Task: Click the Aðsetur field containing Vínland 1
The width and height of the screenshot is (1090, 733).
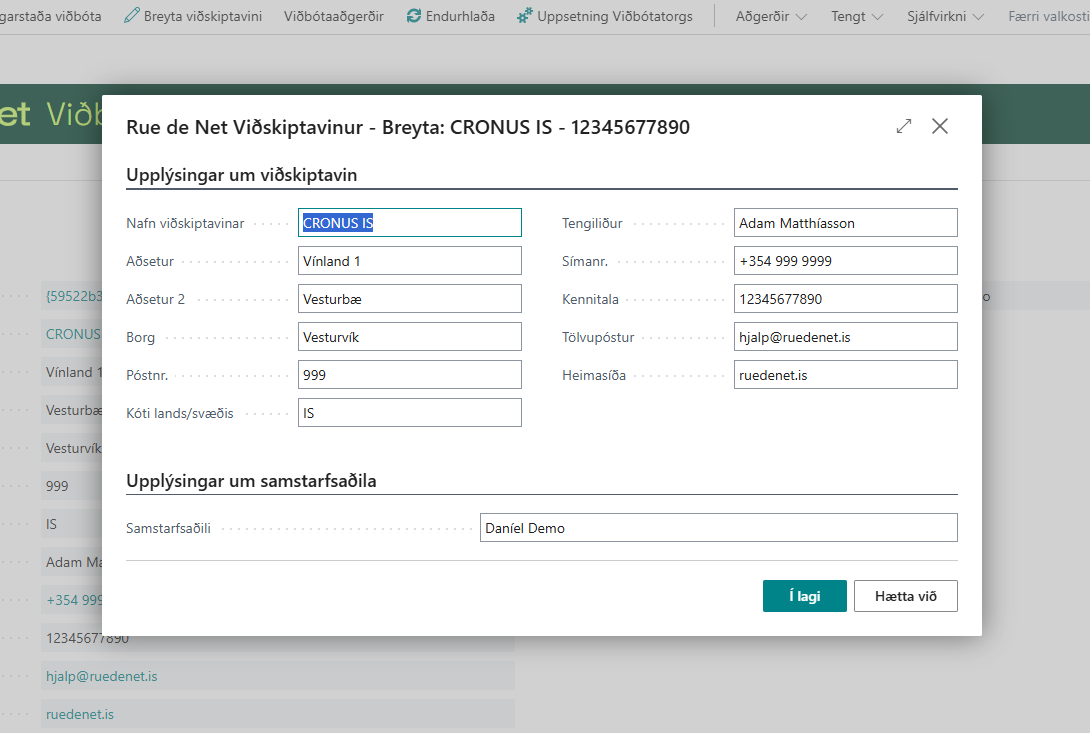Action: [410, 261]
